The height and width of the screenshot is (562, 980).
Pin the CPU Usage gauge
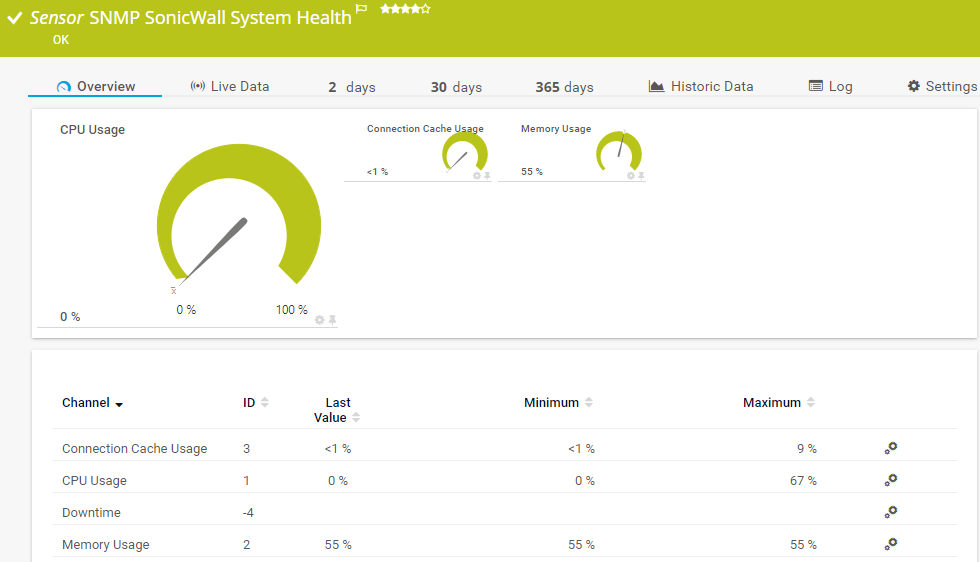(x=332, y=320)
